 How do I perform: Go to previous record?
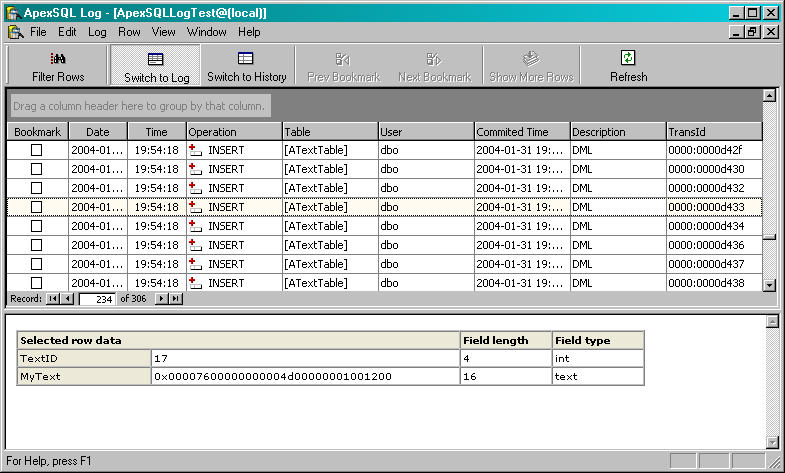point(67,299)
